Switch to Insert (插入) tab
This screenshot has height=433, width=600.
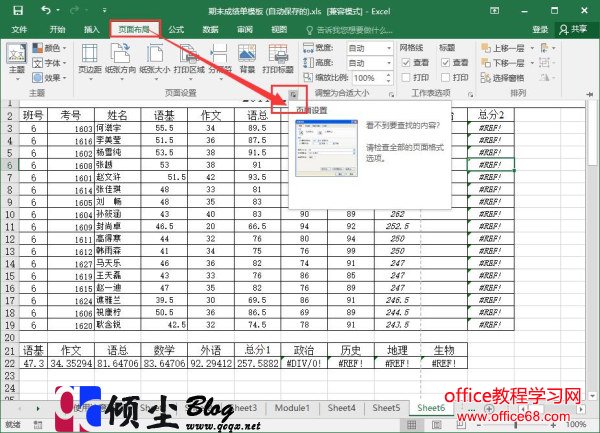coord(91,29)
